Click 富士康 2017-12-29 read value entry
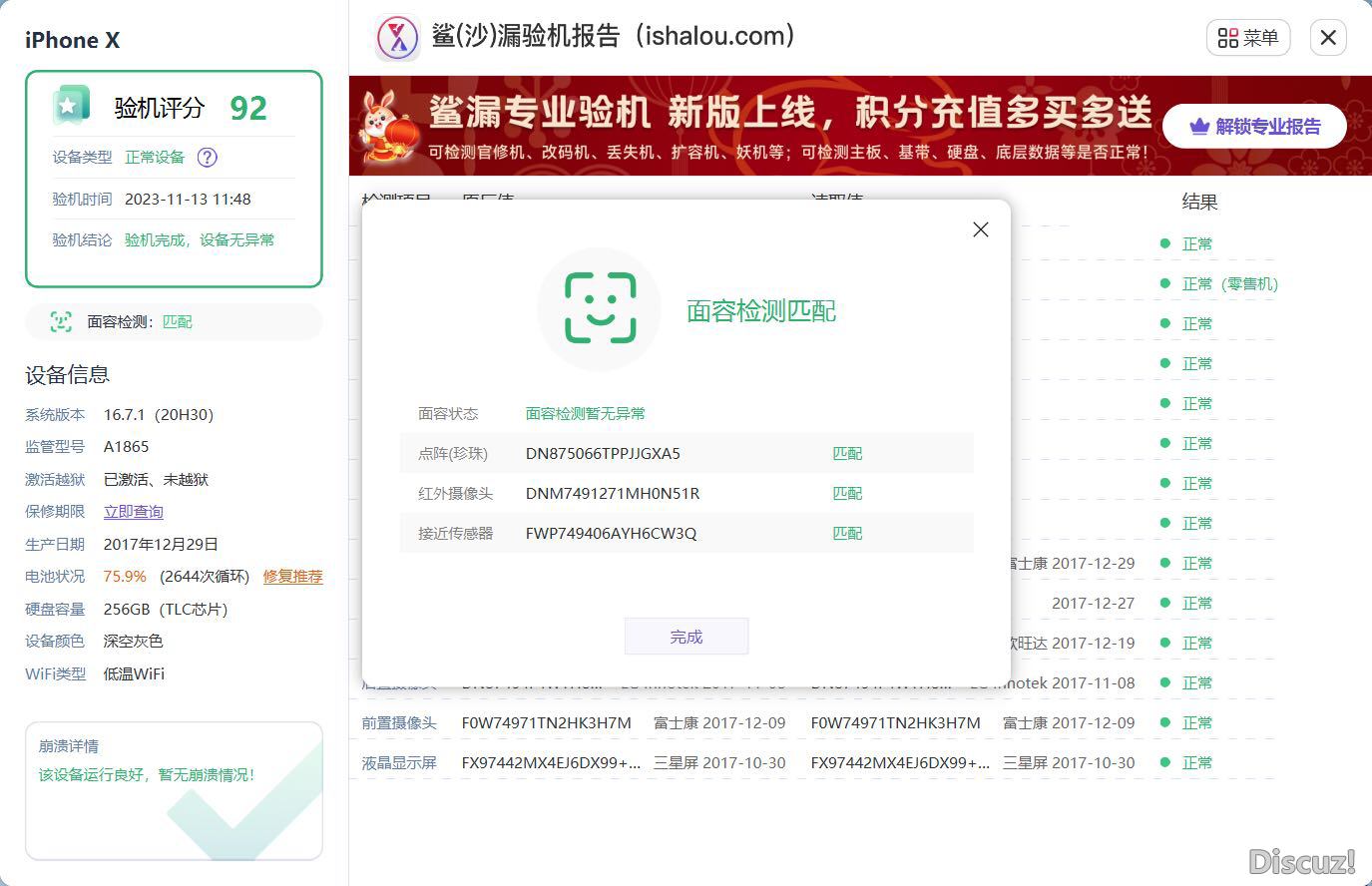Viewport: 1372px width, 886px height. point(1073,563)
